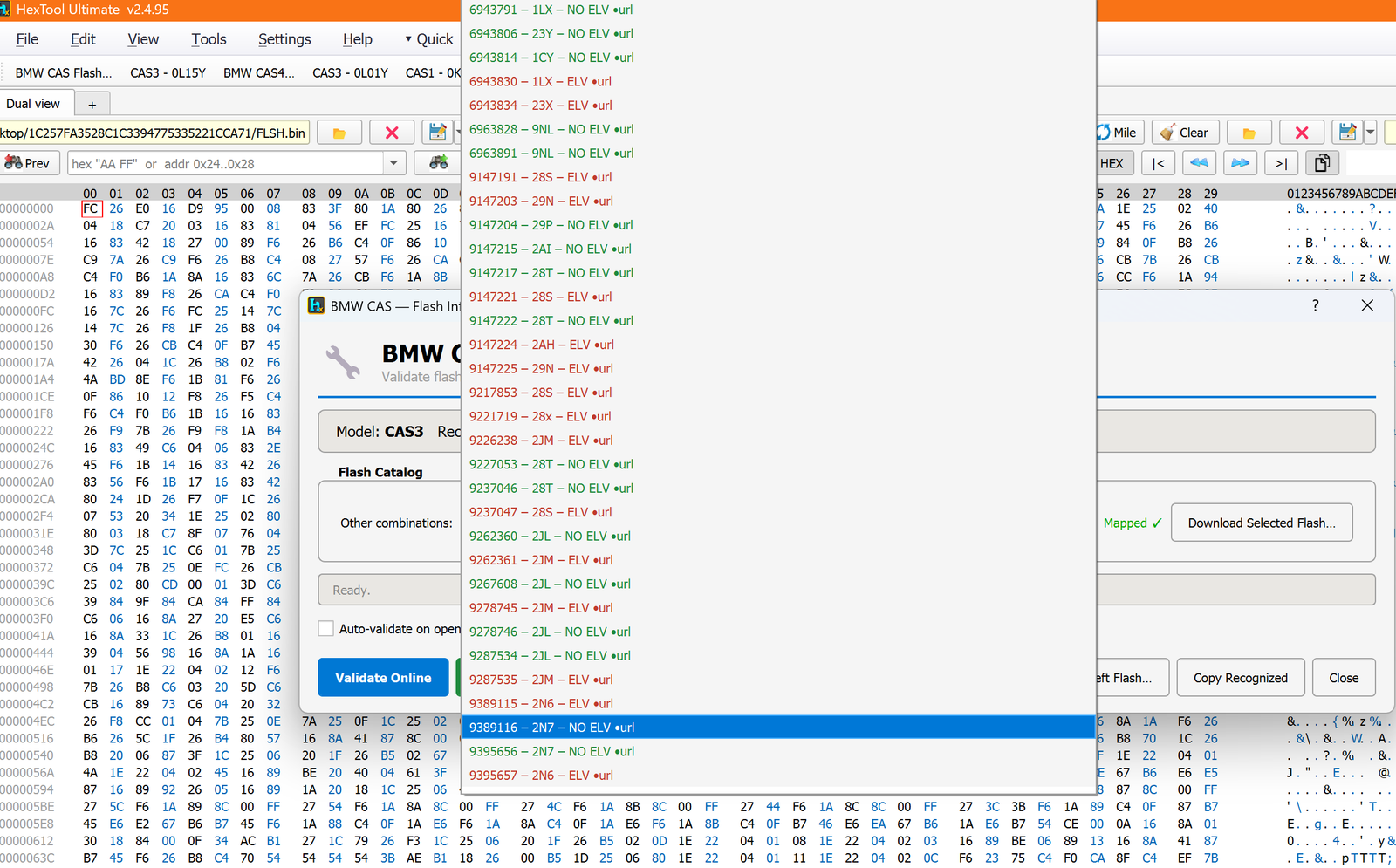Select 9287535 – 2JM – ELV option
This screenshot has width=1396, height=868.
(778, 680)
